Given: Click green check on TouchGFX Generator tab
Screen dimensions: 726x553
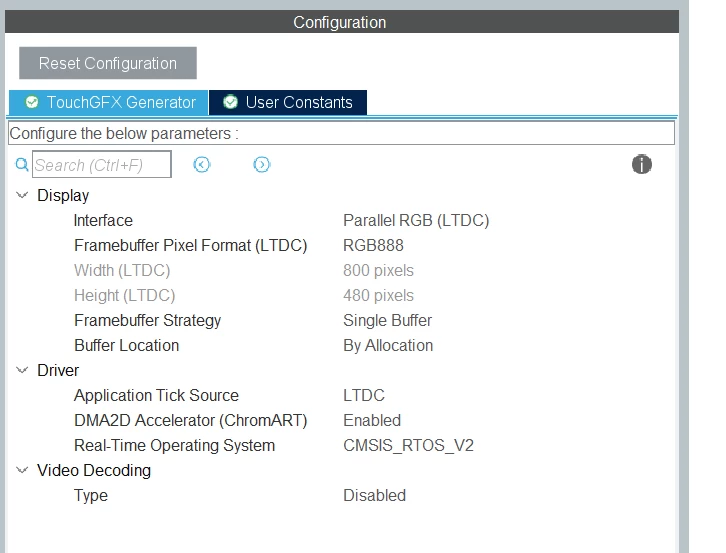Looking at the screenshot, I should coord(32,102).
